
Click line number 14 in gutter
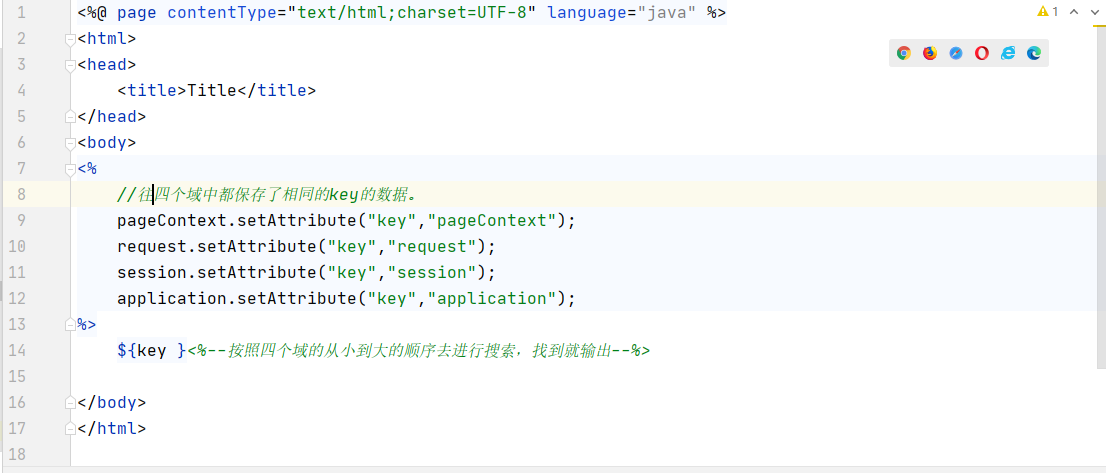(17, 350)
